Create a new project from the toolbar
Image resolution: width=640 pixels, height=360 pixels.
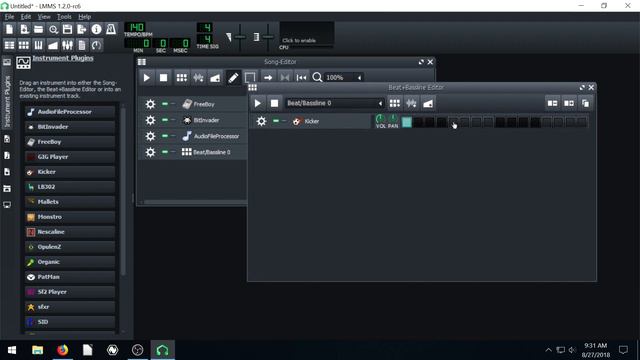tap(9, 29)
